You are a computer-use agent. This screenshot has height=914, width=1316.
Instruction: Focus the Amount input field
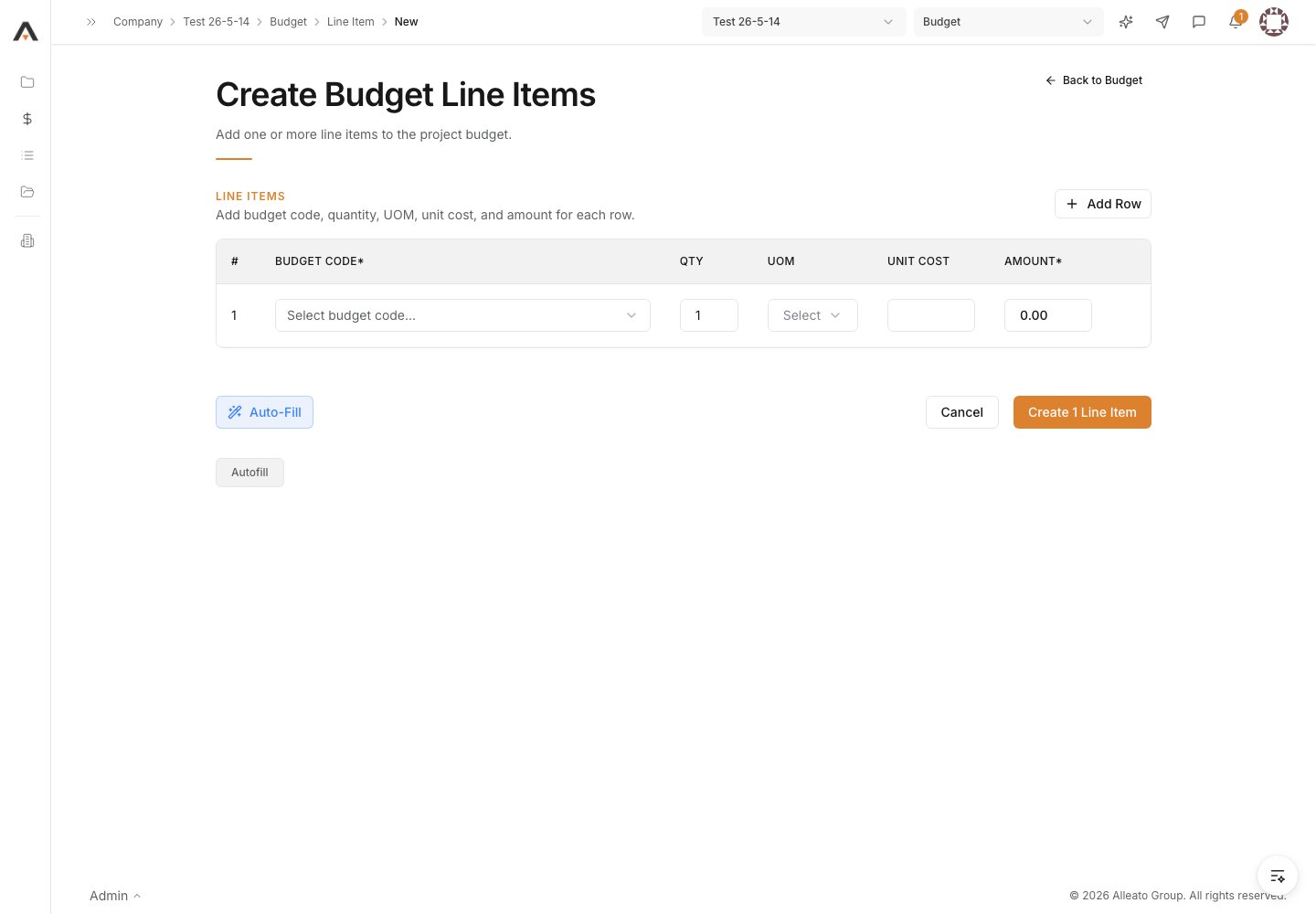pyautogui.click(x=1048, y=315)
